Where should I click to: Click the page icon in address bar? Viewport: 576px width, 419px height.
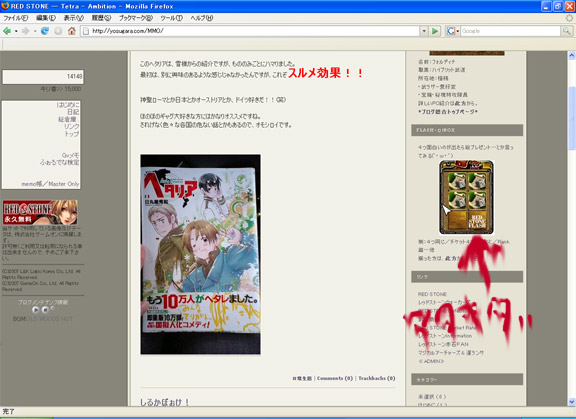(86, 31)
